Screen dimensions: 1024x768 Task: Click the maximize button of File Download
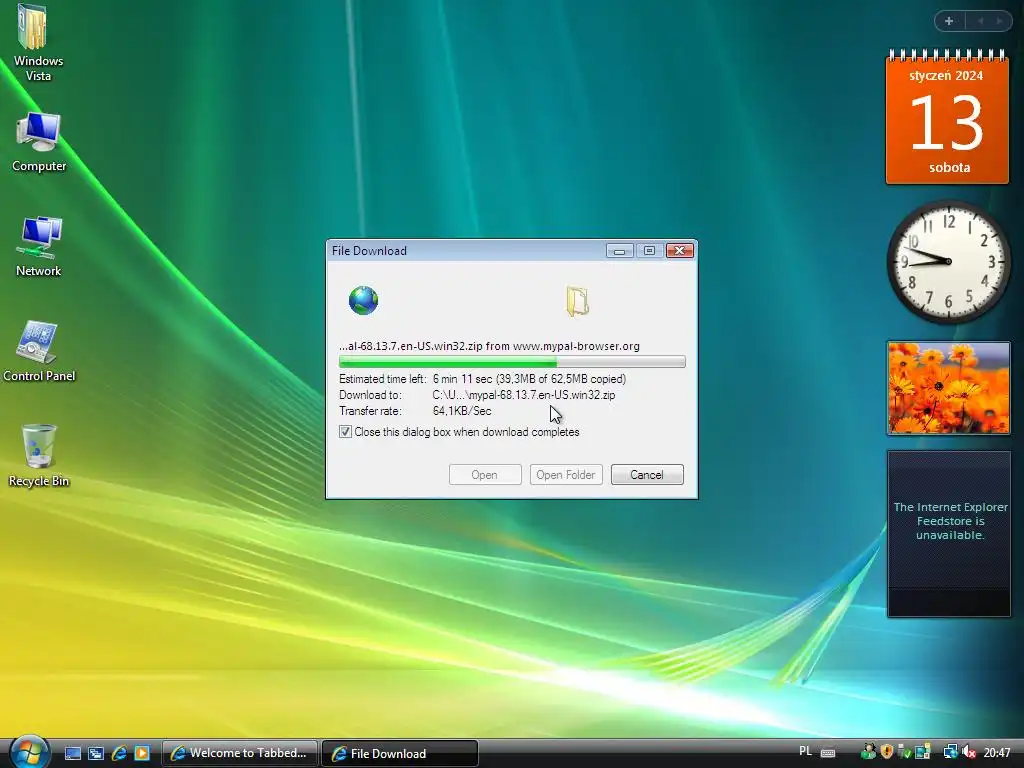tap(649, 251)
